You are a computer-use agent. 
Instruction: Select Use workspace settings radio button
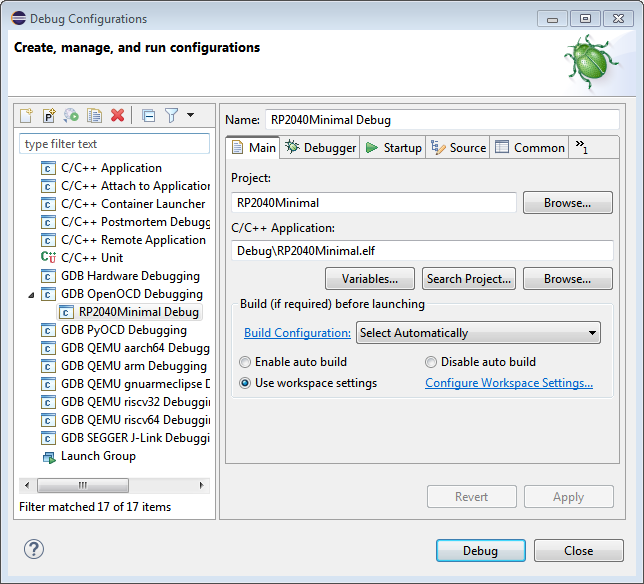246,383
